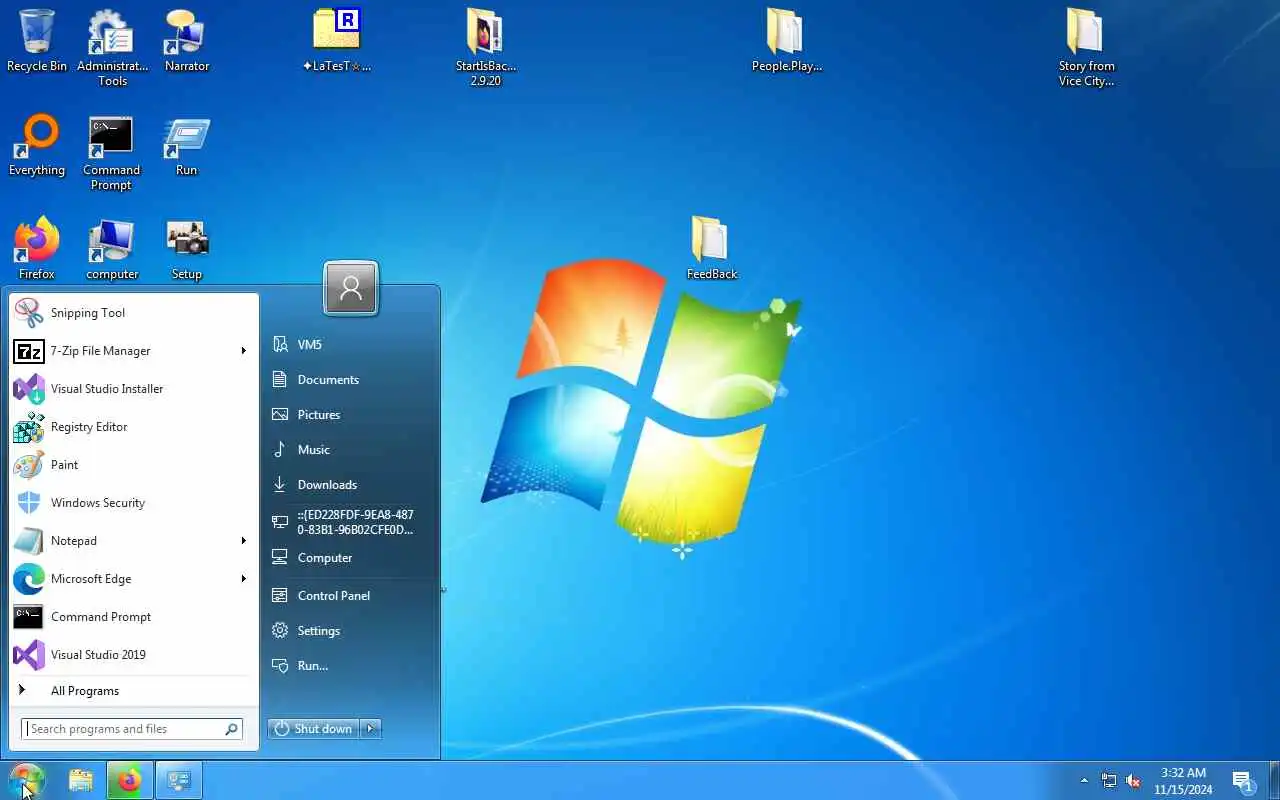The width and height of the screenshot is (1280, 800).
Task: Open StartIsBack 2.9.20 folder on desktop
Action: [x=485, y=47]
